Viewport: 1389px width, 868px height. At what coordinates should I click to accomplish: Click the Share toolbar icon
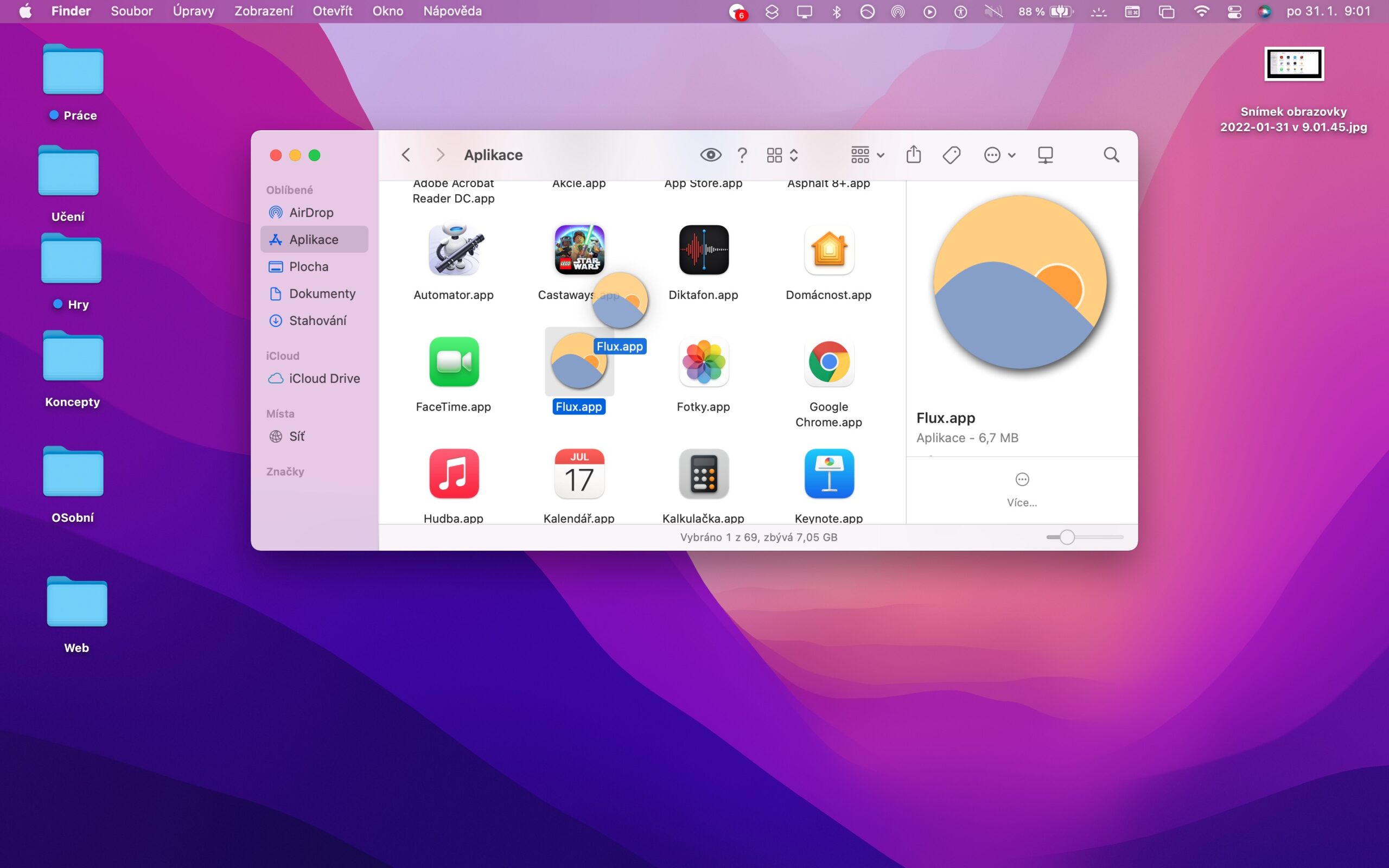pyautogui.click(x=914, y=155)
